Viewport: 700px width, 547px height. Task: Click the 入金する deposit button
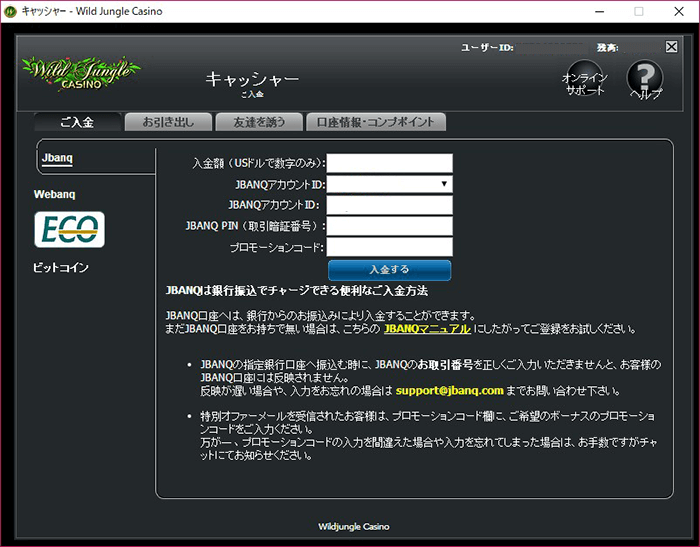point(389,270)
